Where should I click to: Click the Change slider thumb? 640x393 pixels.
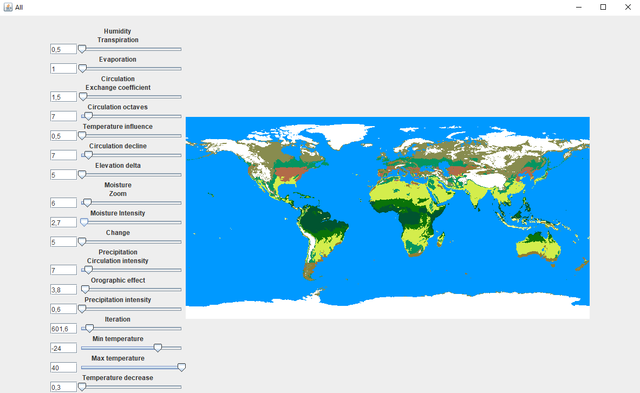82,242
